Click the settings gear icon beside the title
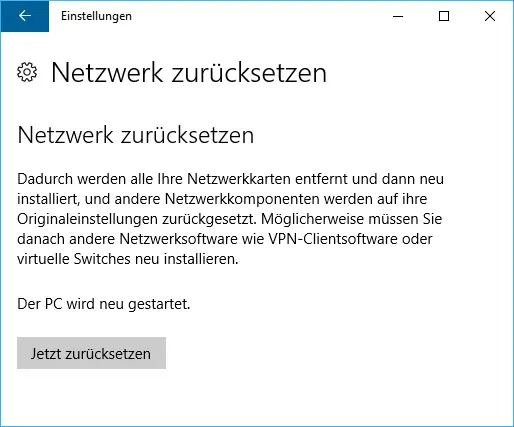The image size is (514, 427). 27,72
